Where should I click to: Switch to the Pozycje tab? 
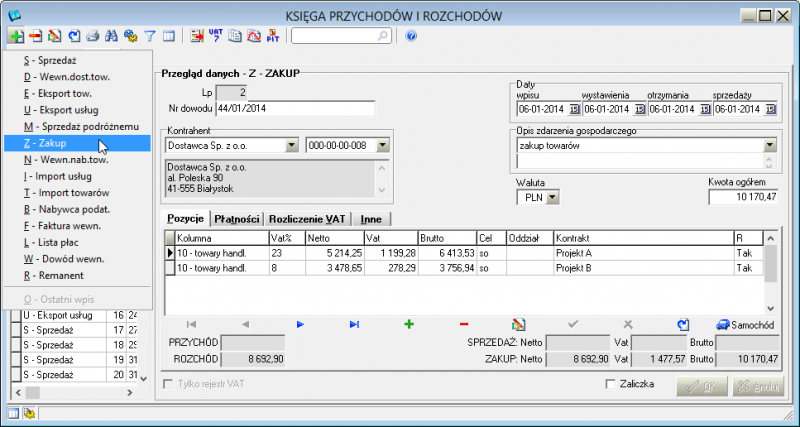(x=186, y=218)
